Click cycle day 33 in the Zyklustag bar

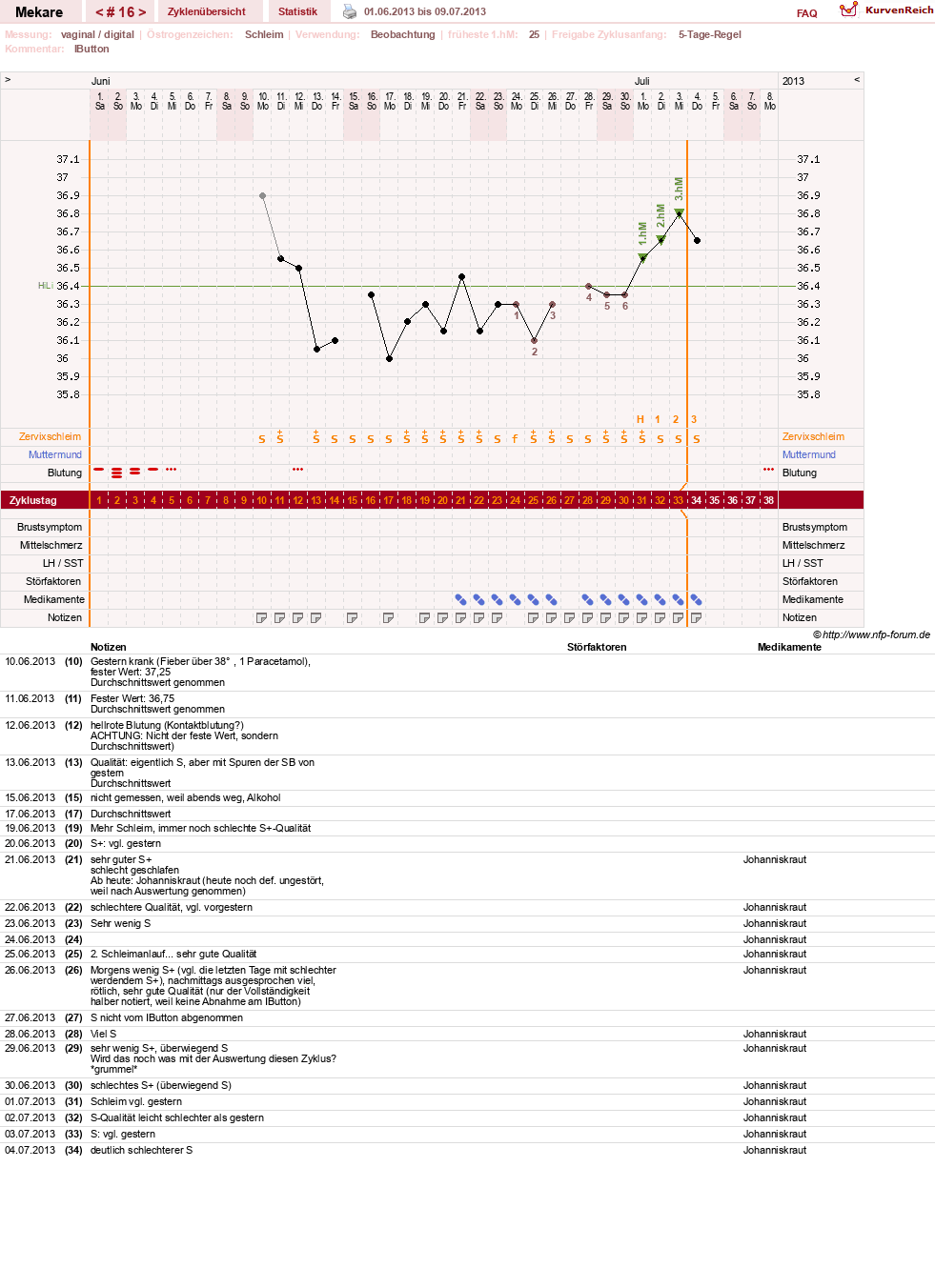(679, 501)
